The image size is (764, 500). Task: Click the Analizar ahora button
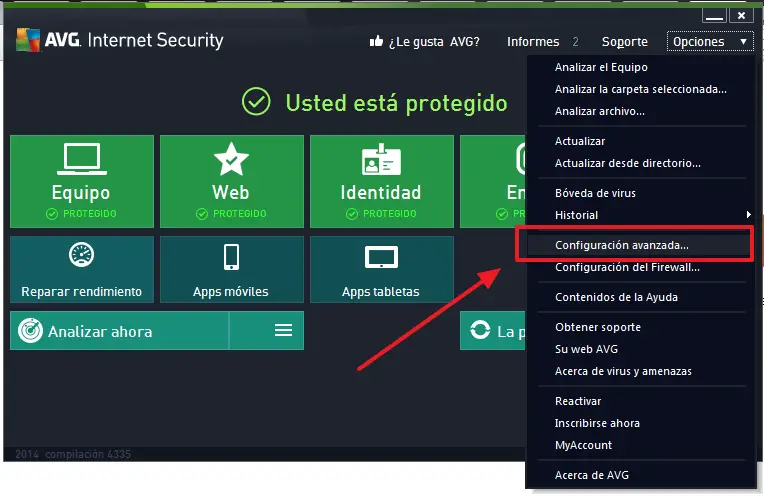[x=119, y=331]
